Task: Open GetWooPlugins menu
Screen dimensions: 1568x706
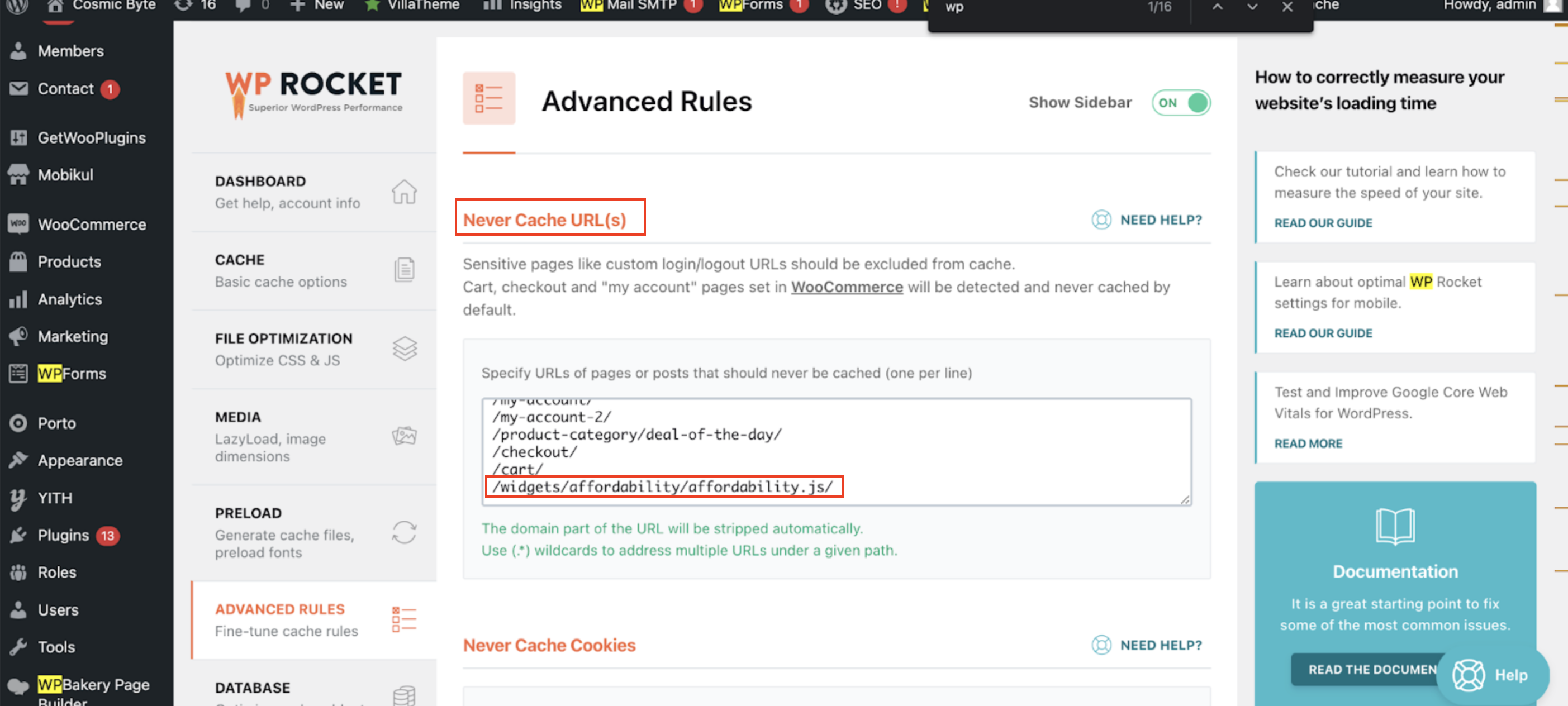Action: [x=91, y=137]
